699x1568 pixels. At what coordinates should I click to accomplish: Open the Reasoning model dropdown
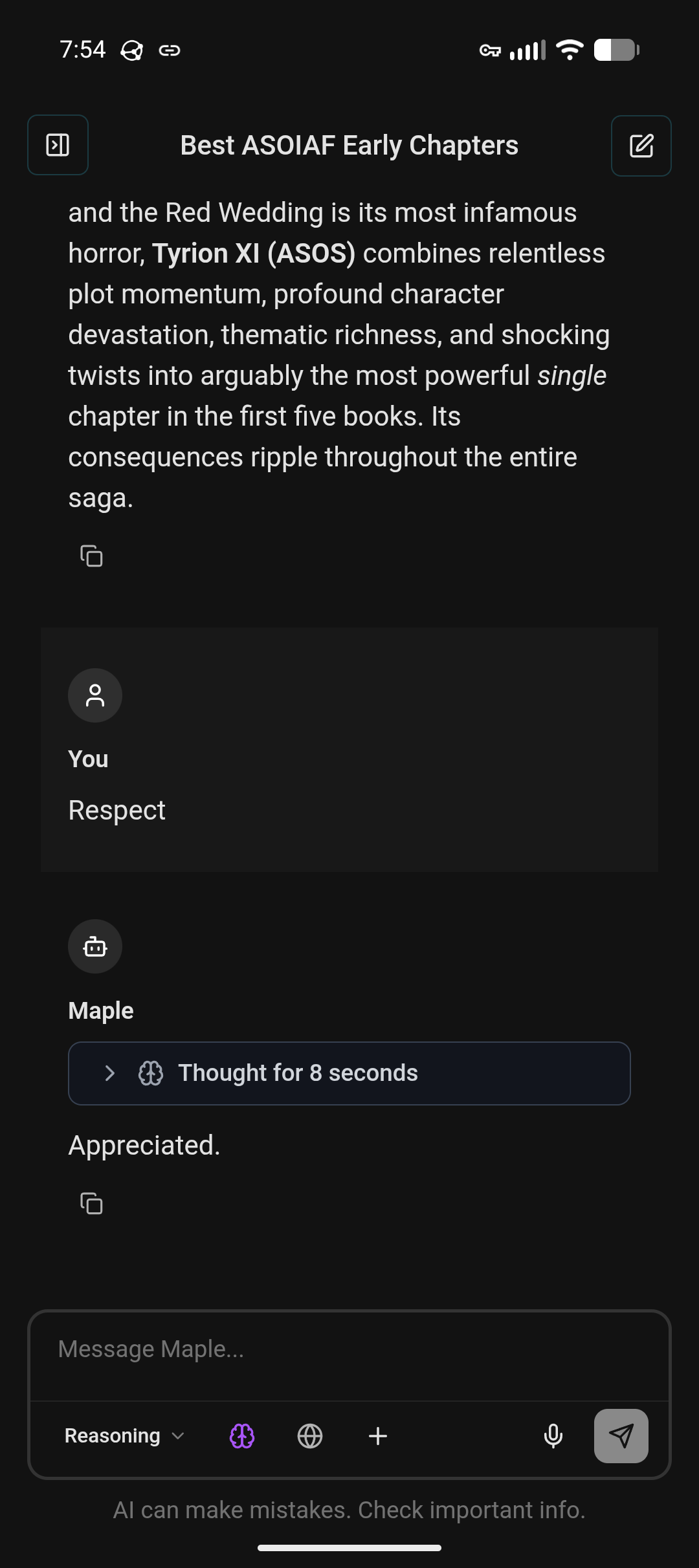(124, 1436)
